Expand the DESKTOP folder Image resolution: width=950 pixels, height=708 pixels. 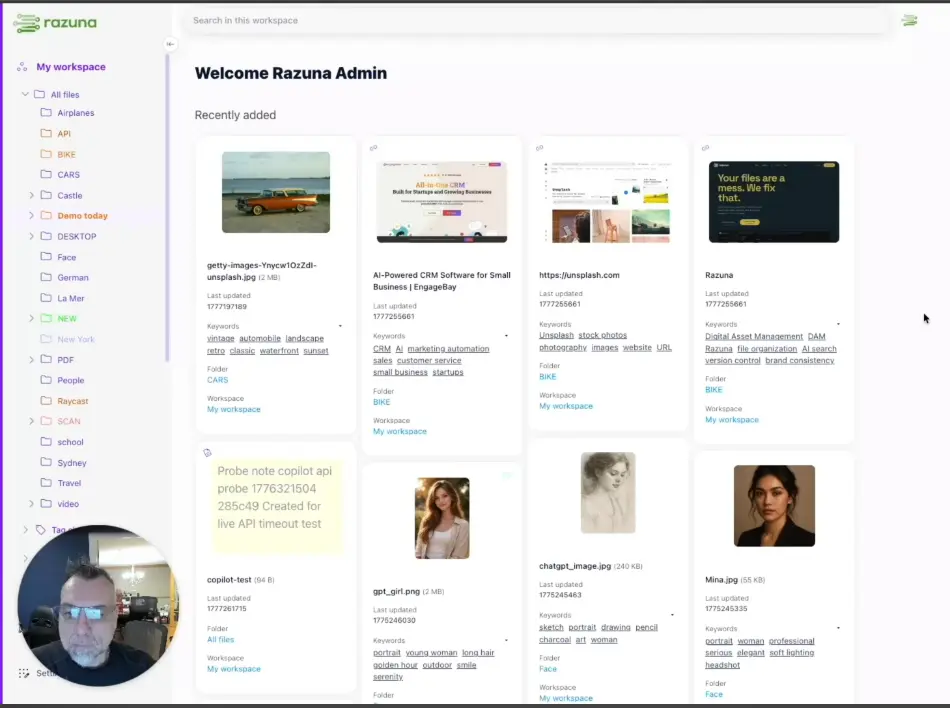click(x=32, y=236)
